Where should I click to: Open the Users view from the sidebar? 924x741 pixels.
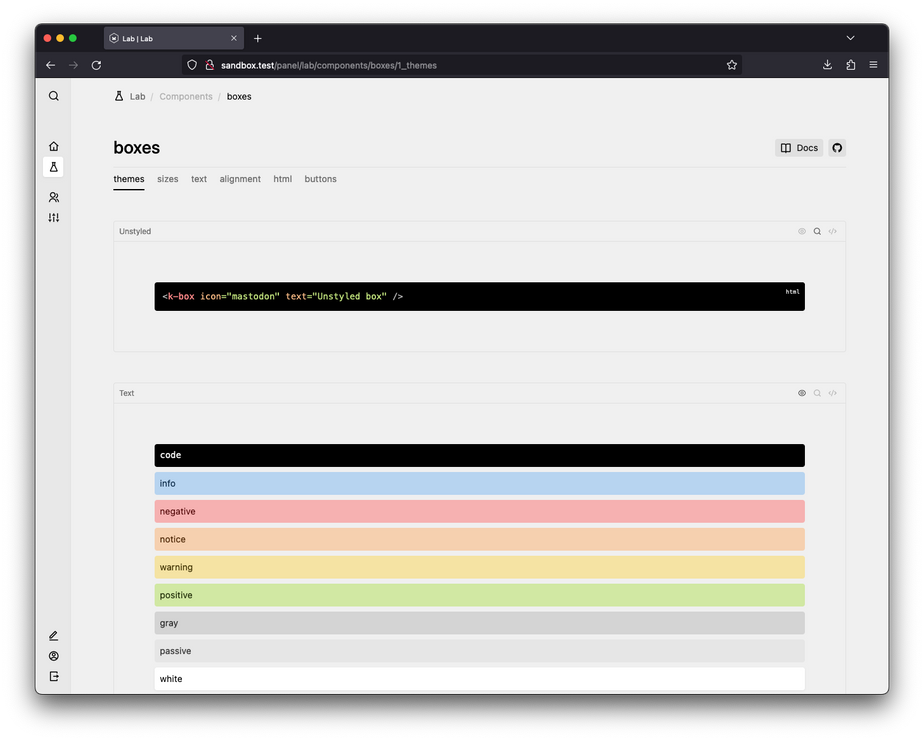click(x=54, y=198)
